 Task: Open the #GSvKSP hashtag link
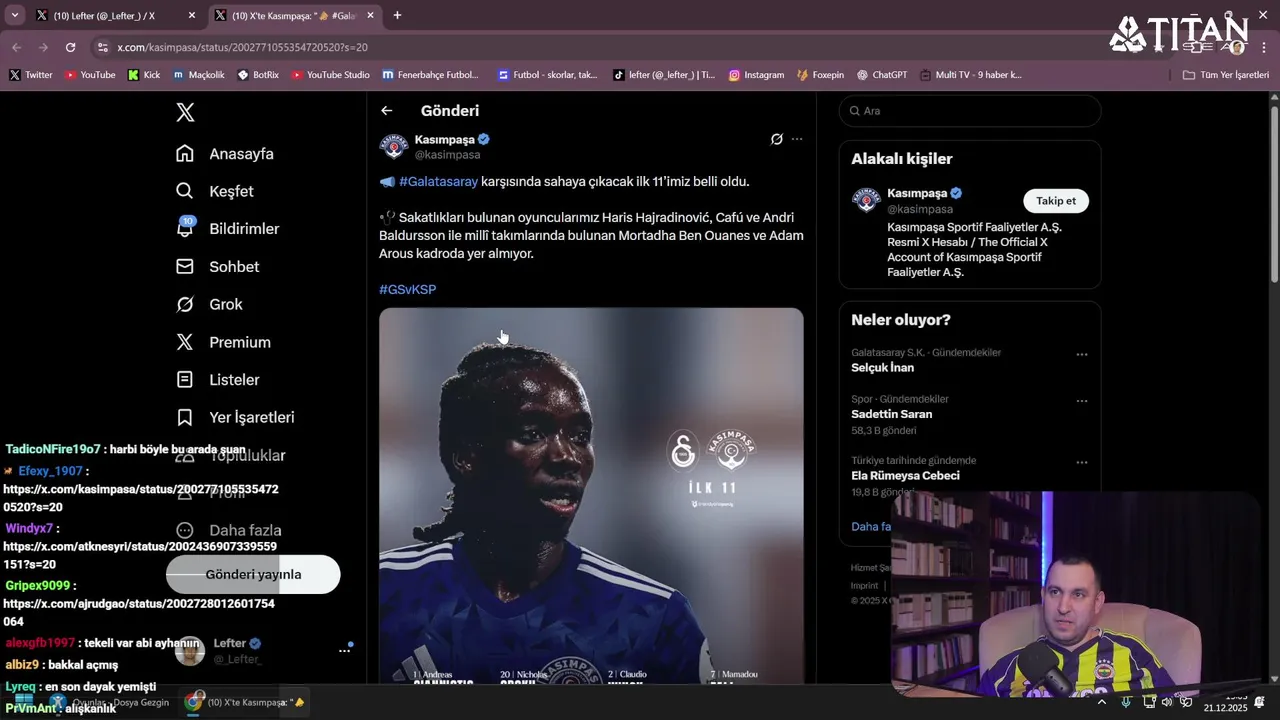click(x=408, y=289)
